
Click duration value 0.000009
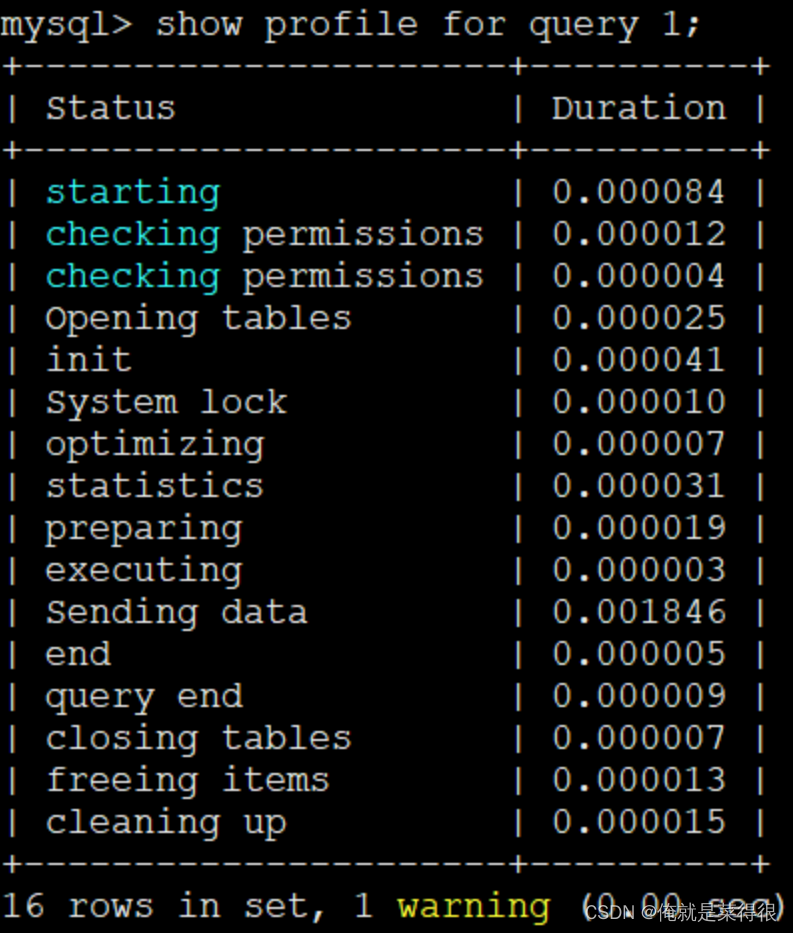pyautogui.click(x=639, y=696)
